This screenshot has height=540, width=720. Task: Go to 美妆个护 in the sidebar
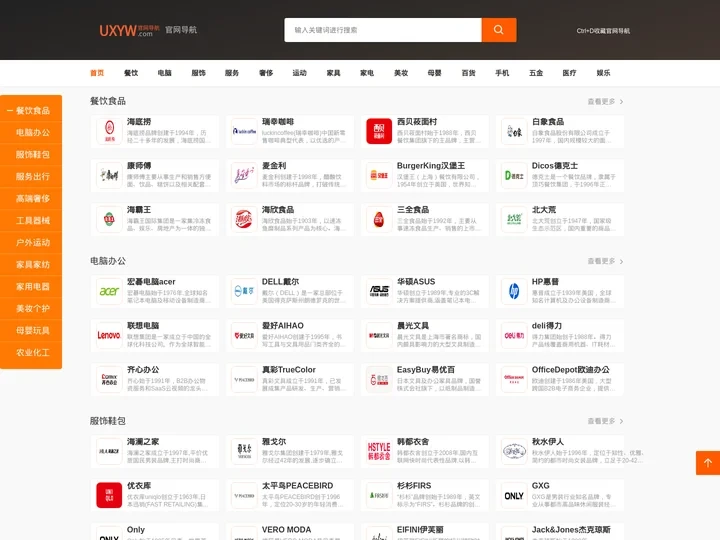pos(31,309)
